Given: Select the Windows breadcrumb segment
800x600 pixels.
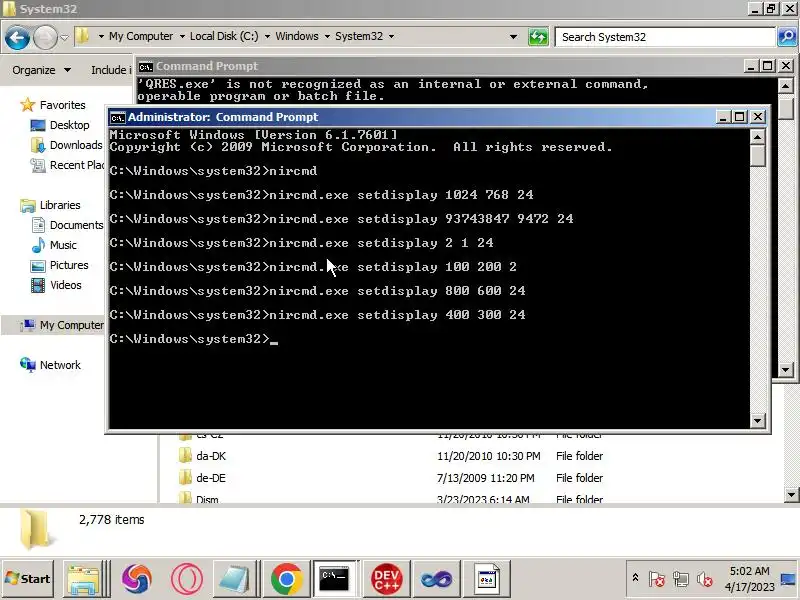Looking at the screenshot, I should coord(297,36).
